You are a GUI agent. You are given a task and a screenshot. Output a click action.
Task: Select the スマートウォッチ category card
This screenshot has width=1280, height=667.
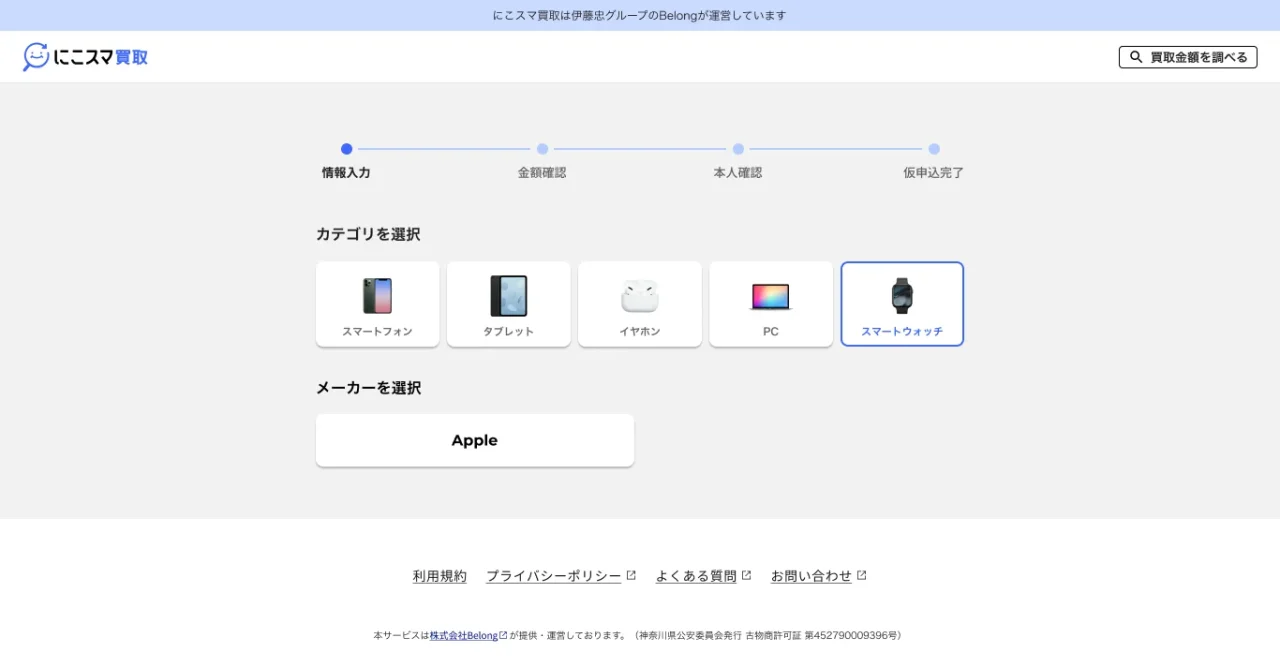coord(902,304)
